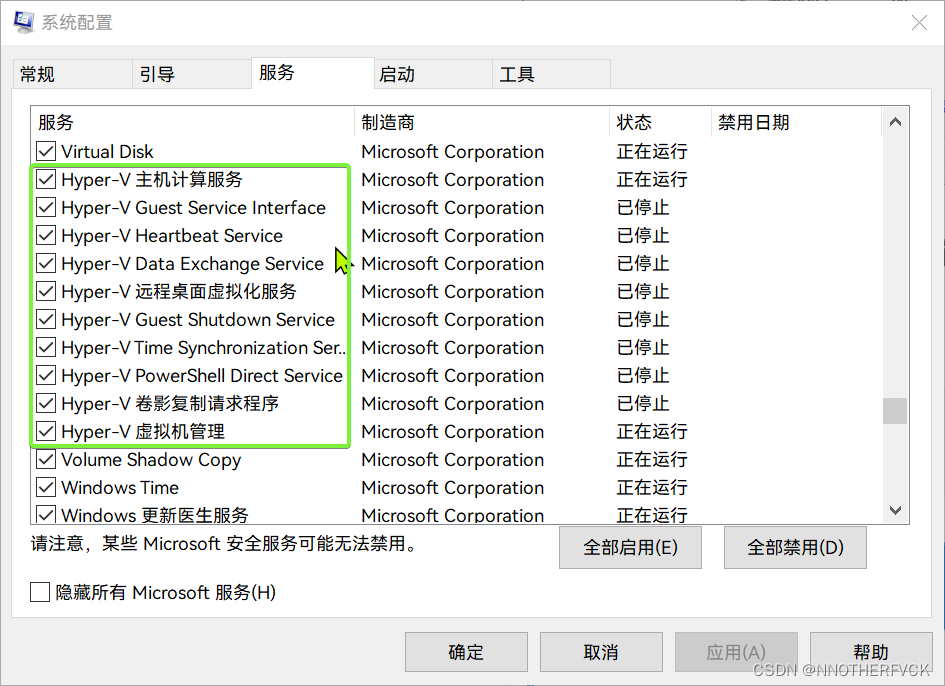Toggle Hyper-V 卷影复制请求程序 checkbox
This screenshot has height=686, width=945.
[x=46, y=403]
